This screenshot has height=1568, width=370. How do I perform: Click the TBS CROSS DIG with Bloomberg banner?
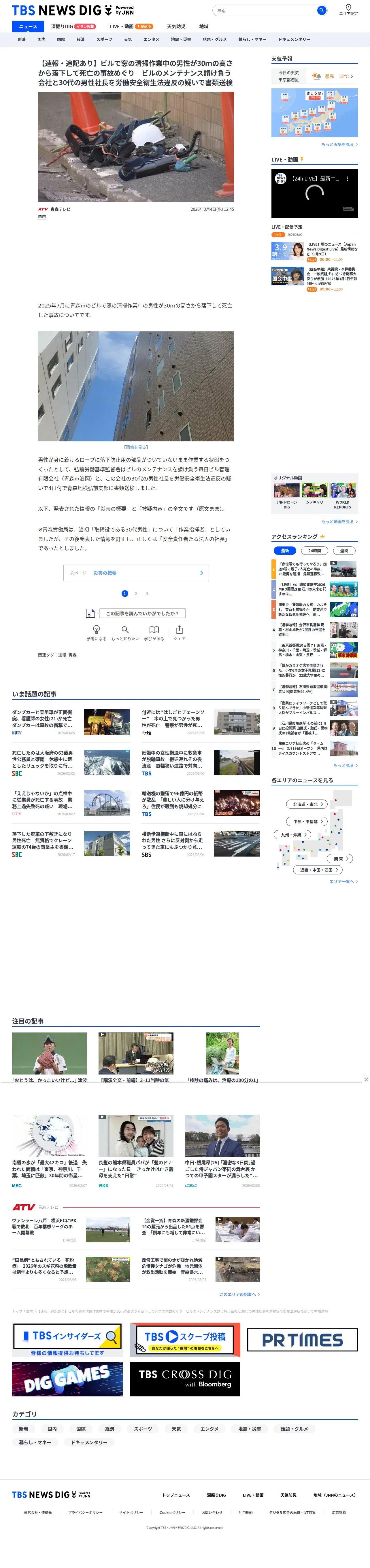point(185,1379)
